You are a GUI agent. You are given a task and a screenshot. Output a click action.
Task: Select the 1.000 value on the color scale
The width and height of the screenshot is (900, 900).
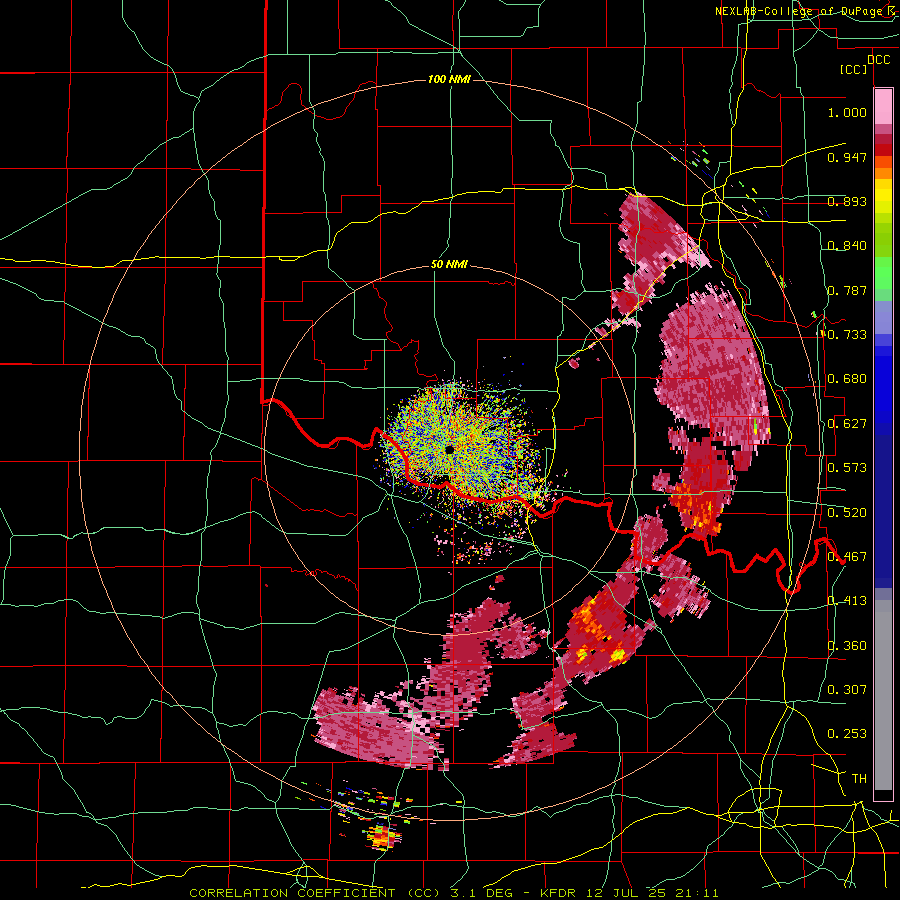(x=847, y=112)
